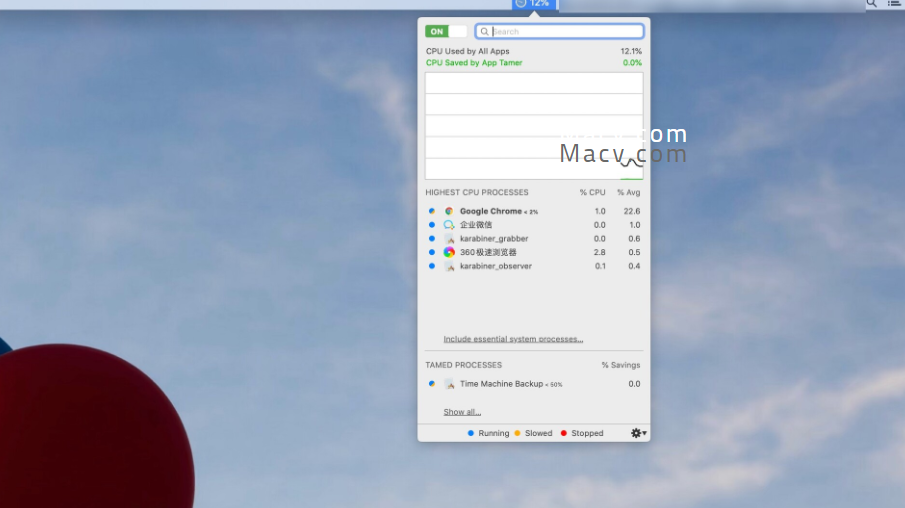
Task: Open the gear settings dropdown menu
Action: pyautogui.click(x=638, y=433)
